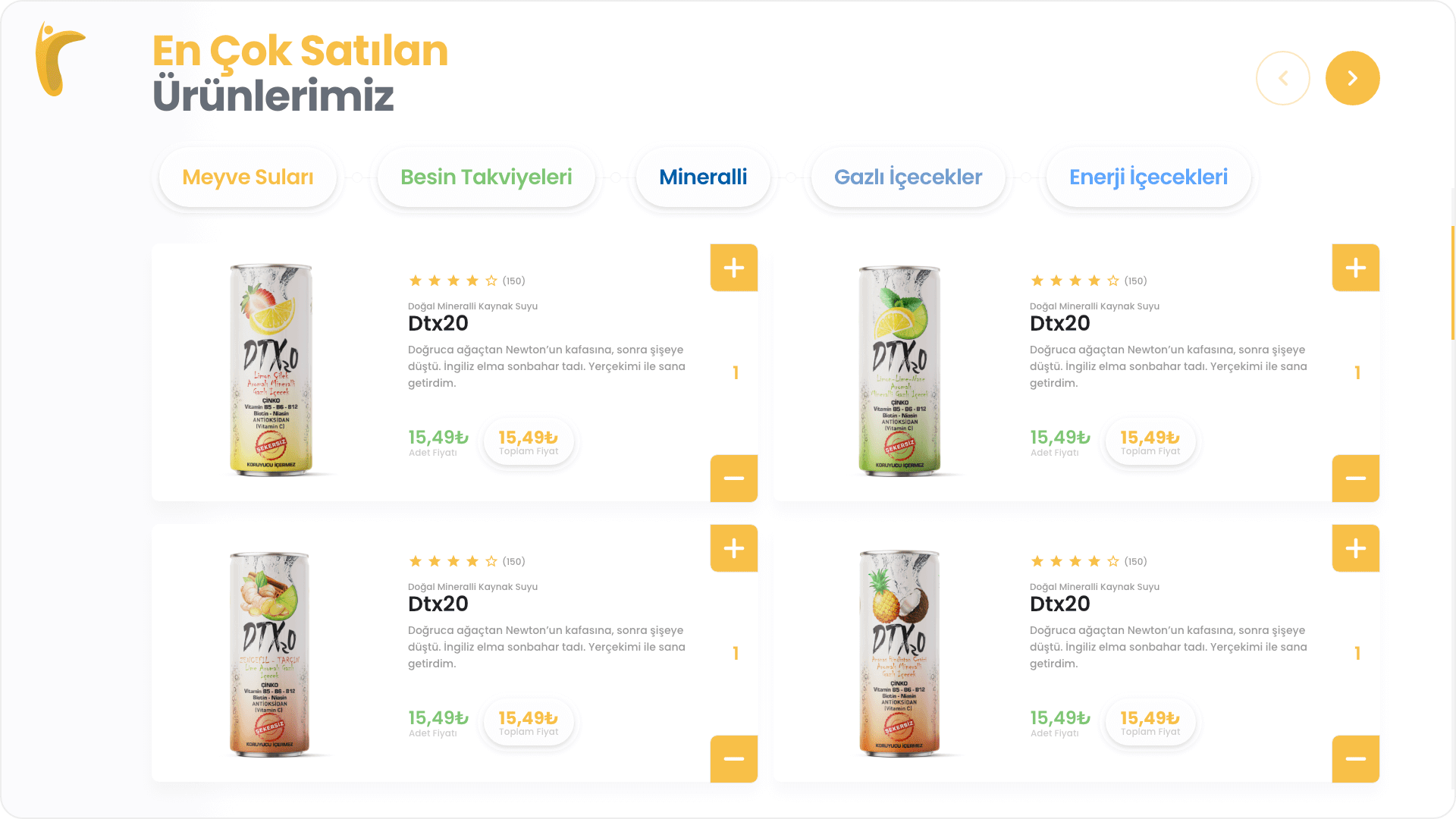The width and height of the screenshot is (1456, 819).
Task: Open the Mineralli category
Action: pos(703,177)
